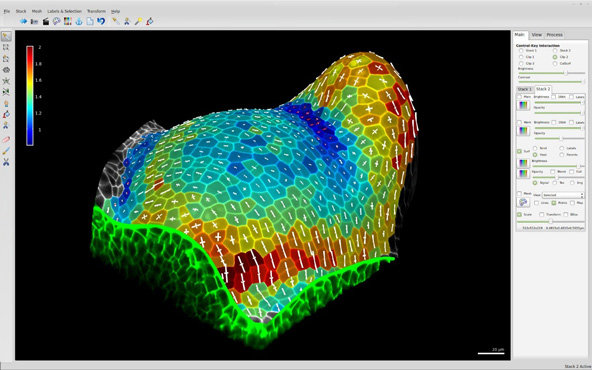This screenshot has width=592, height=370.
Task: Toggle the Scale checkbox
Action: [520, 214]
